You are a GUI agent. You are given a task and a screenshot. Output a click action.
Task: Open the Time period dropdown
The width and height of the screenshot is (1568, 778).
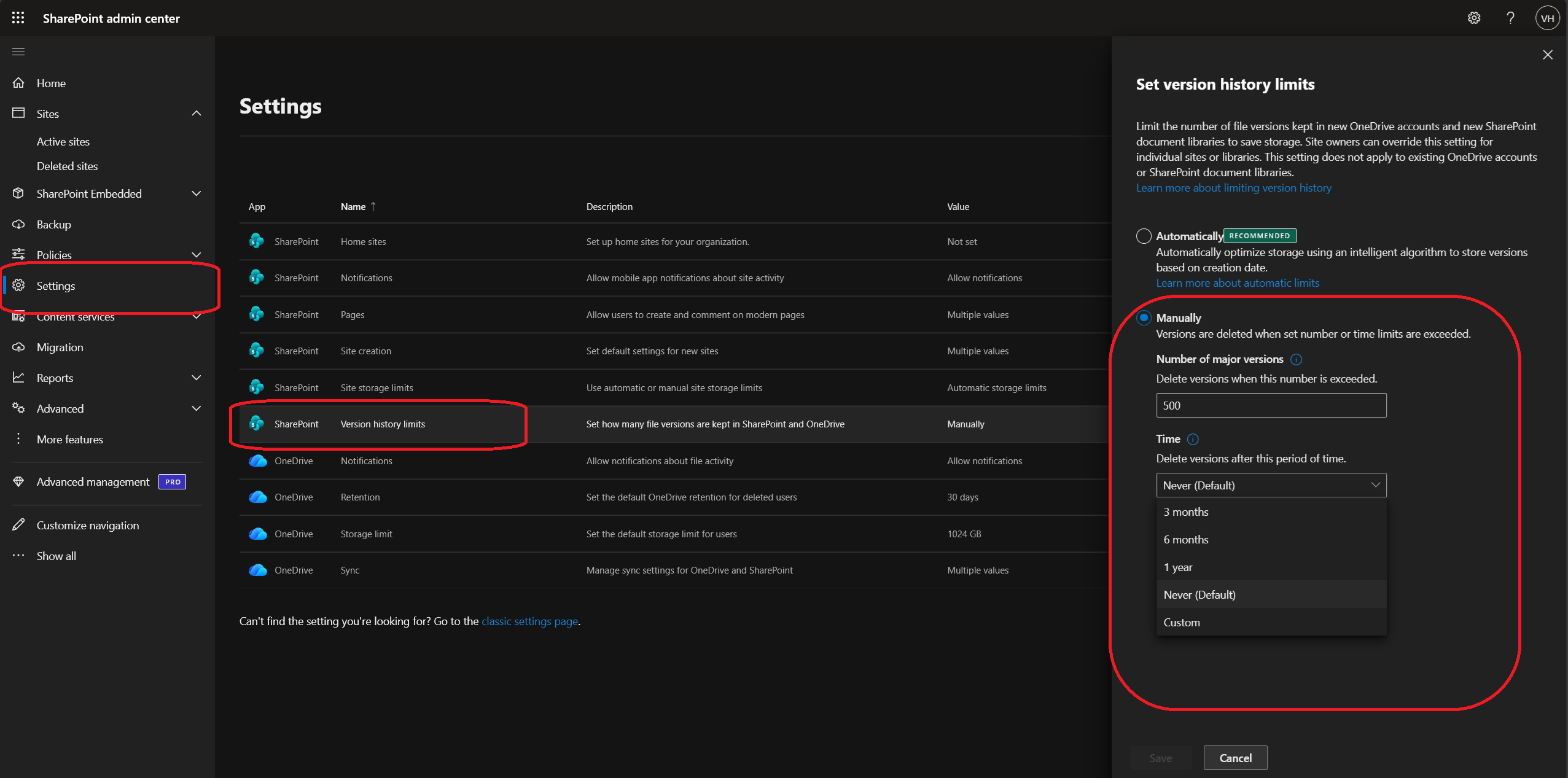[x=1271, y=485]
